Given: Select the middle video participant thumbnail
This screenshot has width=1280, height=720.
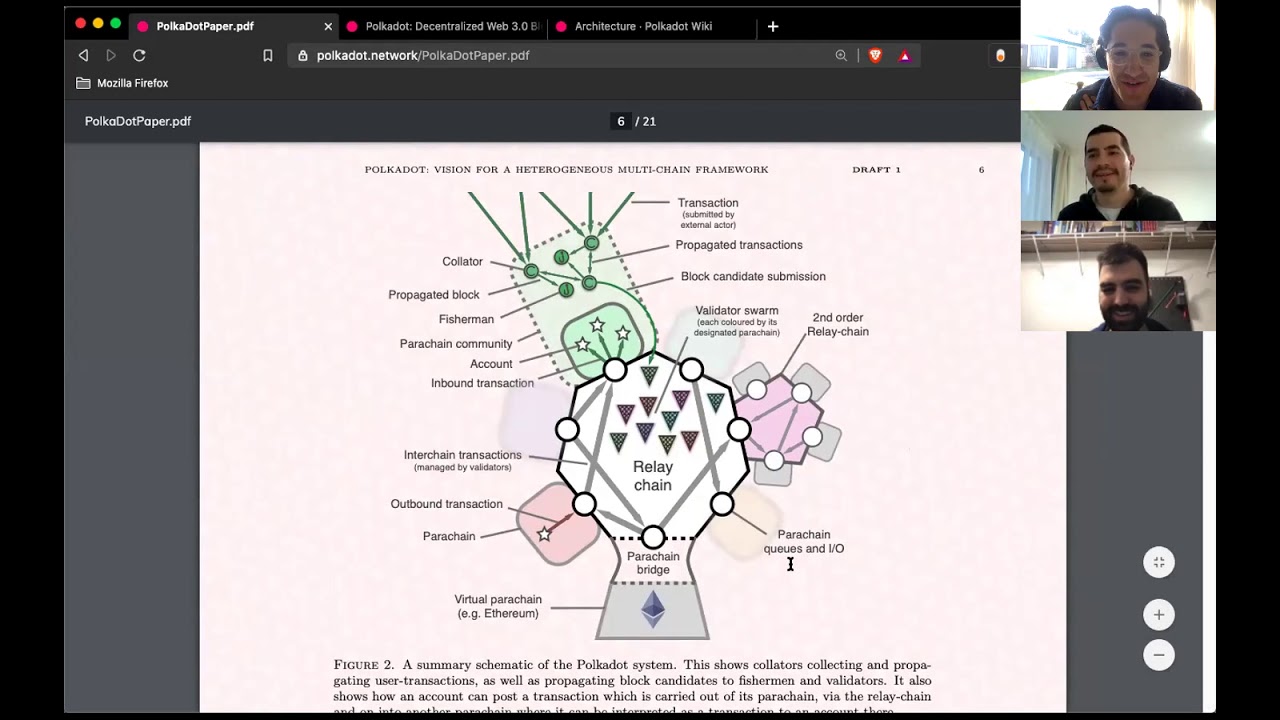Looking at the screenshot, I should pyautogui.click(x=1118, y=165).
